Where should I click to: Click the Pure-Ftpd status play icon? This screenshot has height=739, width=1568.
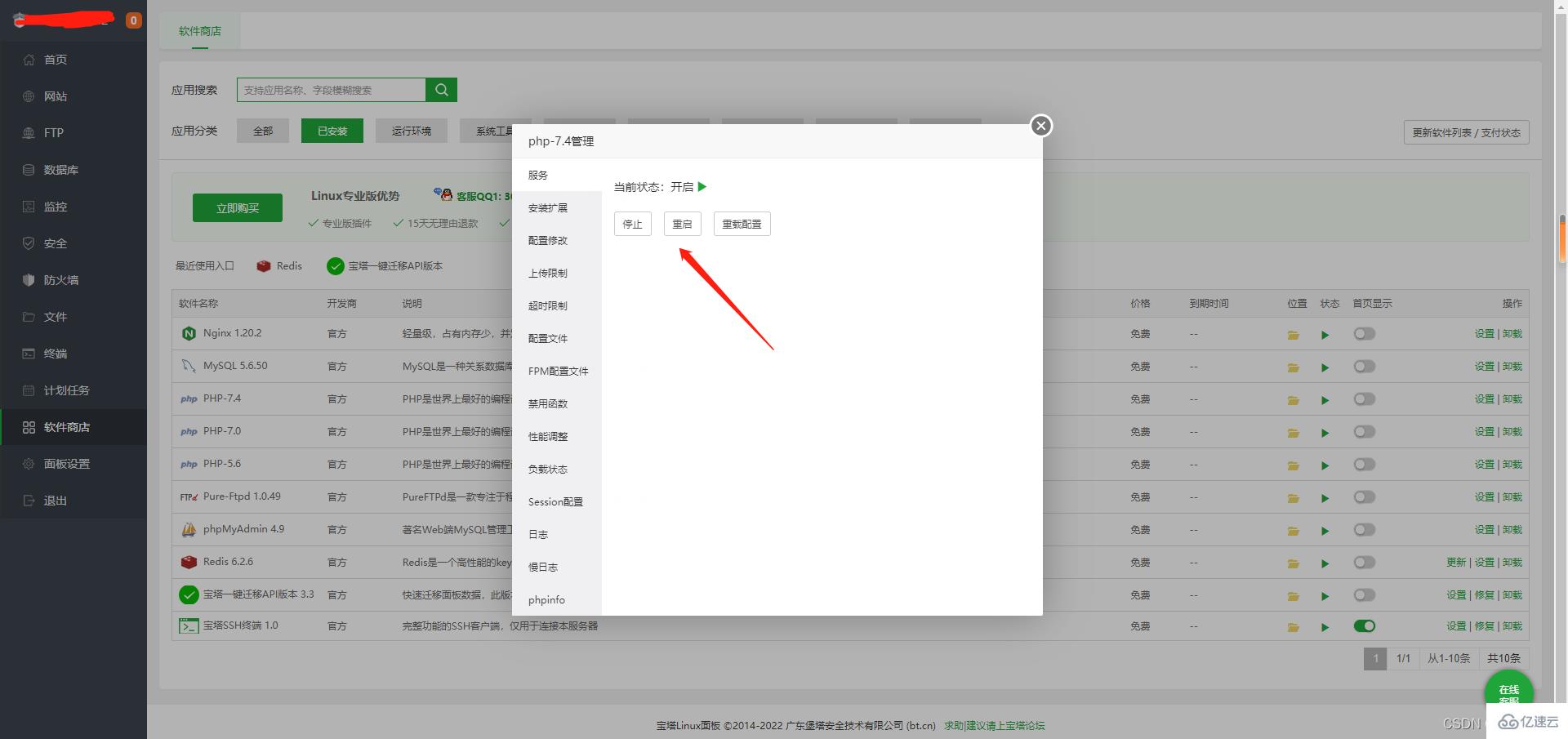[1325, 498]
